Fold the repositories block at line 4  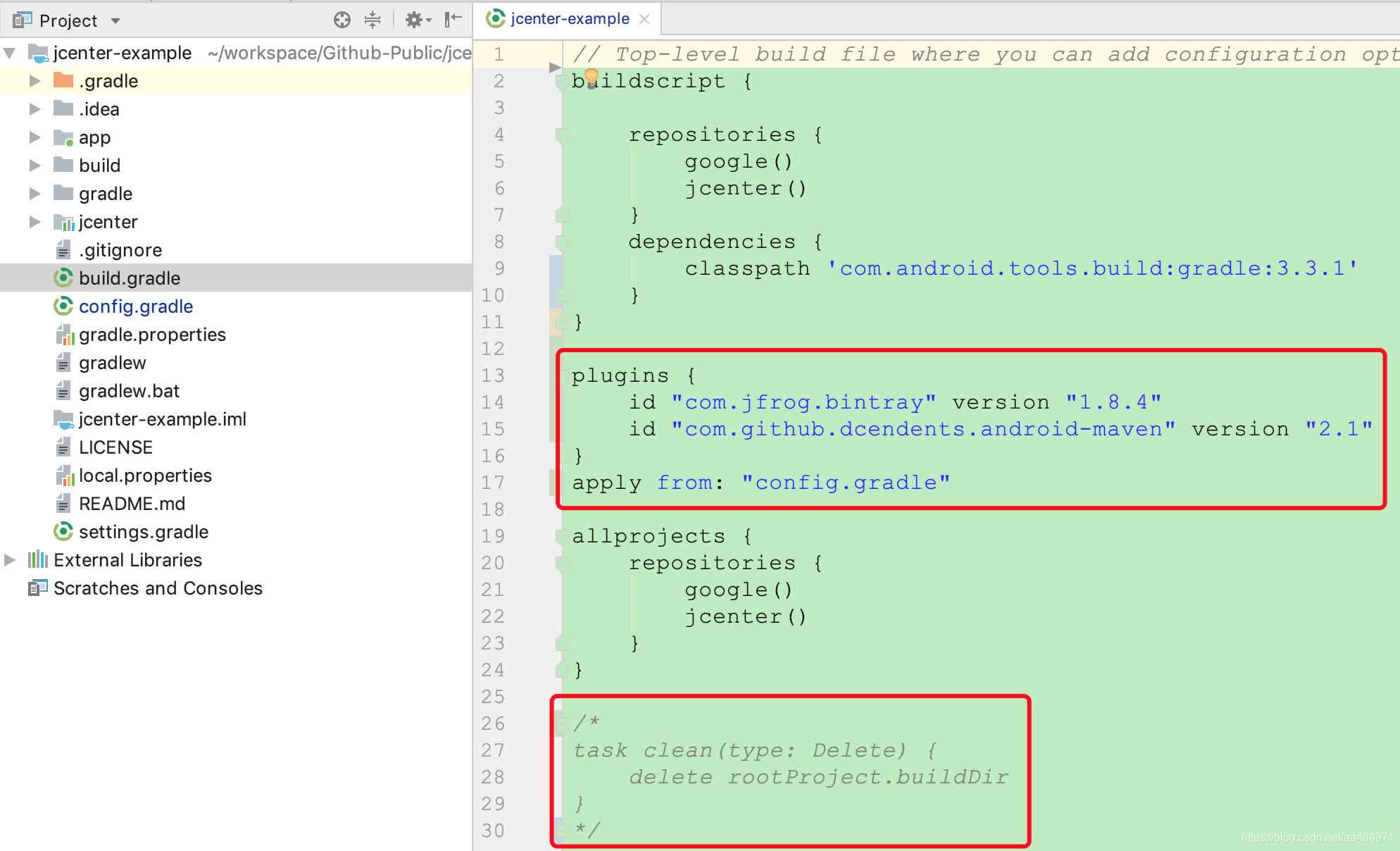tap(561, 135)
